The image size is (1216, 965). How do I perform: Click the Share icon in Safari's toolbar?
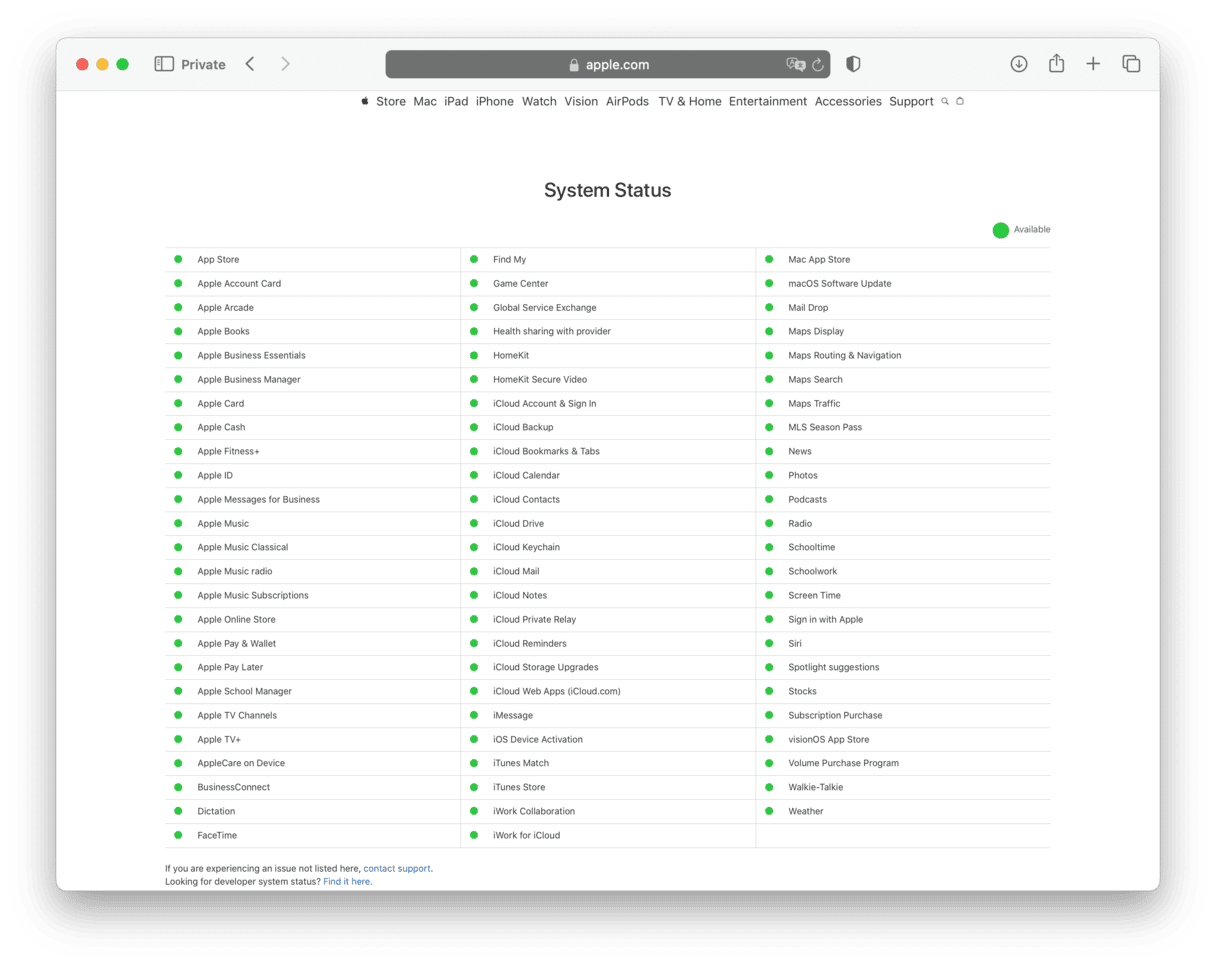(1056, 63)
